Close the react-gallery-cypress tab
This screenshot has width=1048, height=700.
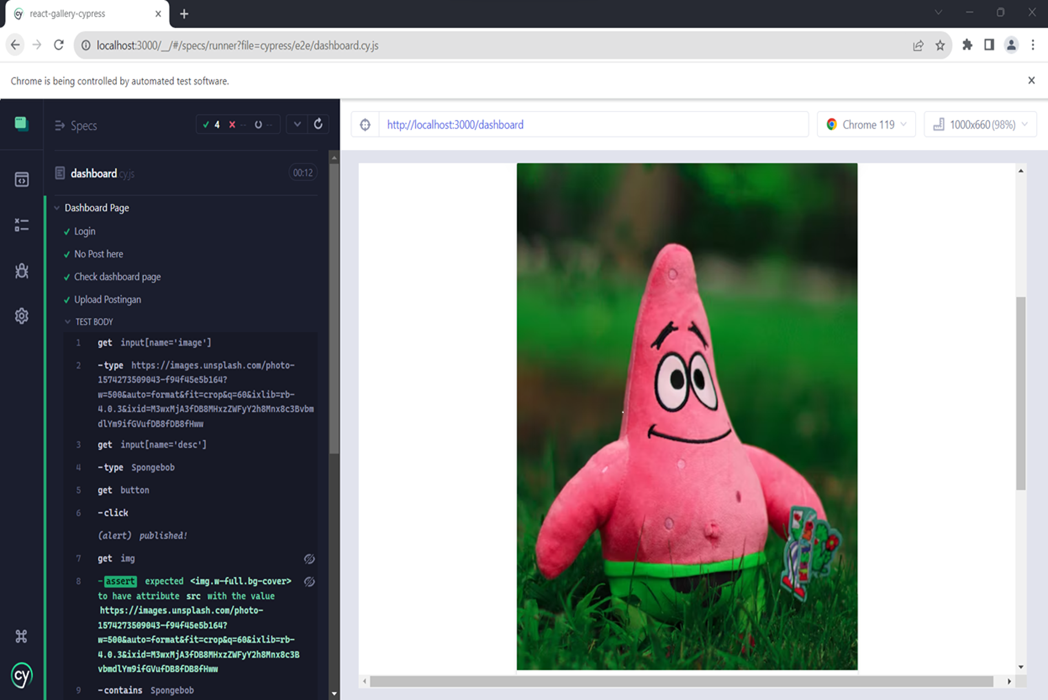158,13
